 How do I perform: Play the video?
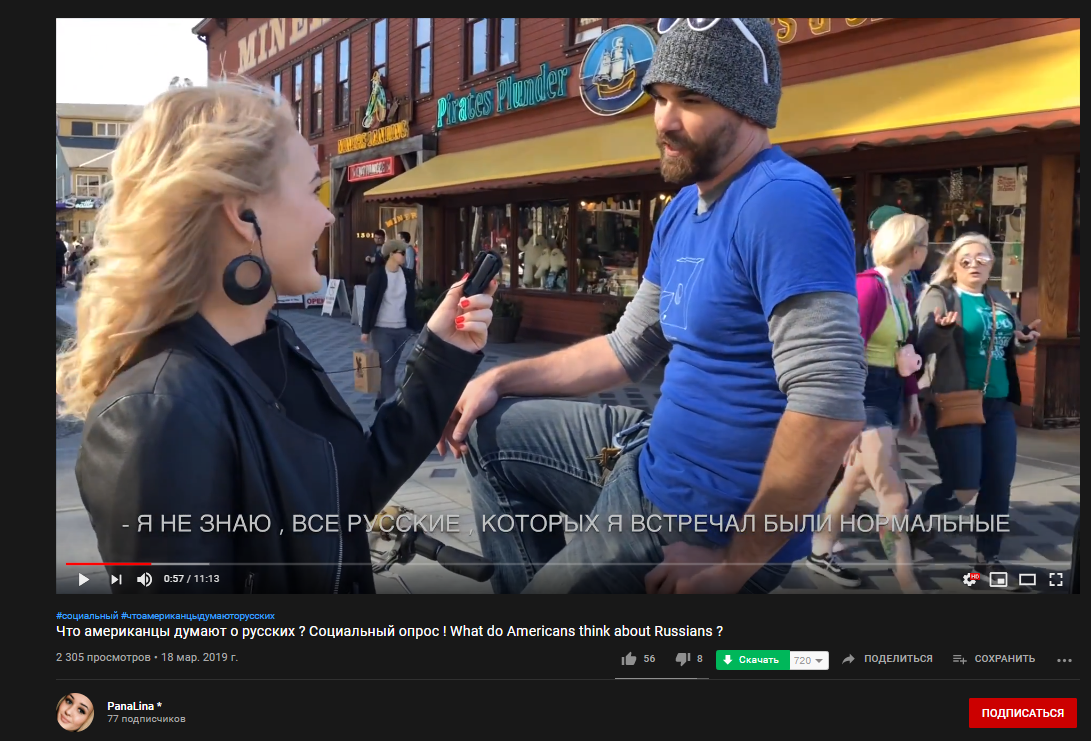[x=84, y=578]
